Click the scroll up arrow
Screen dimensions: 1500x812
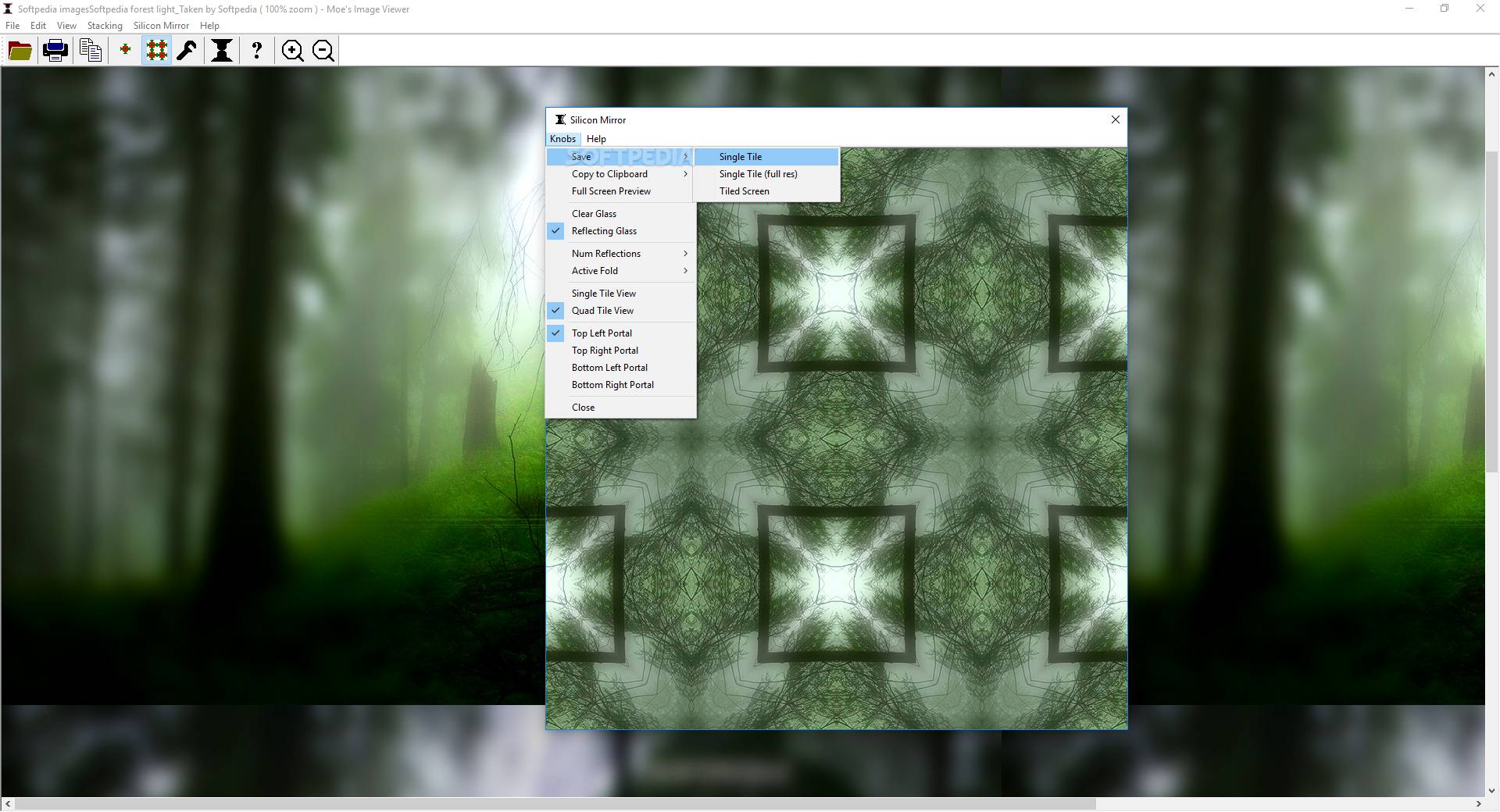tap(1491, 73)
